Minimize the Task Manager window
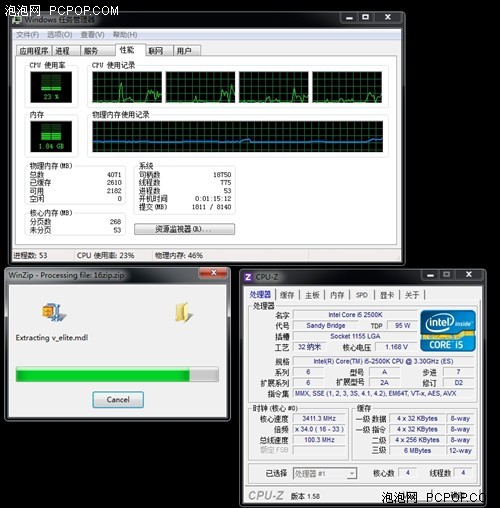This screenshot has width=500, height=508. [349, 18]
